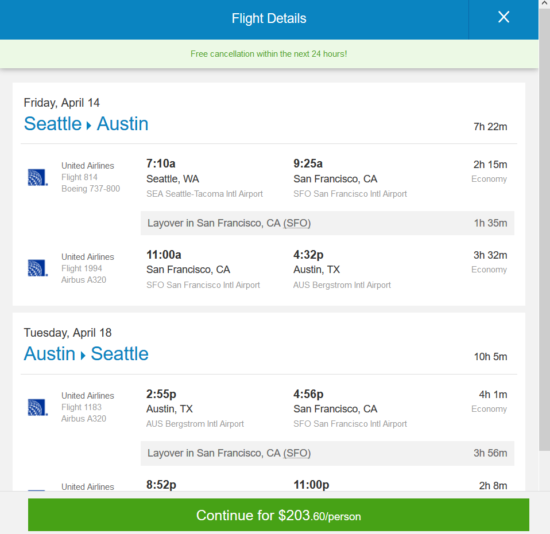
Task: Click the 4:32p Austin arrival time
Action: point(308,255)
